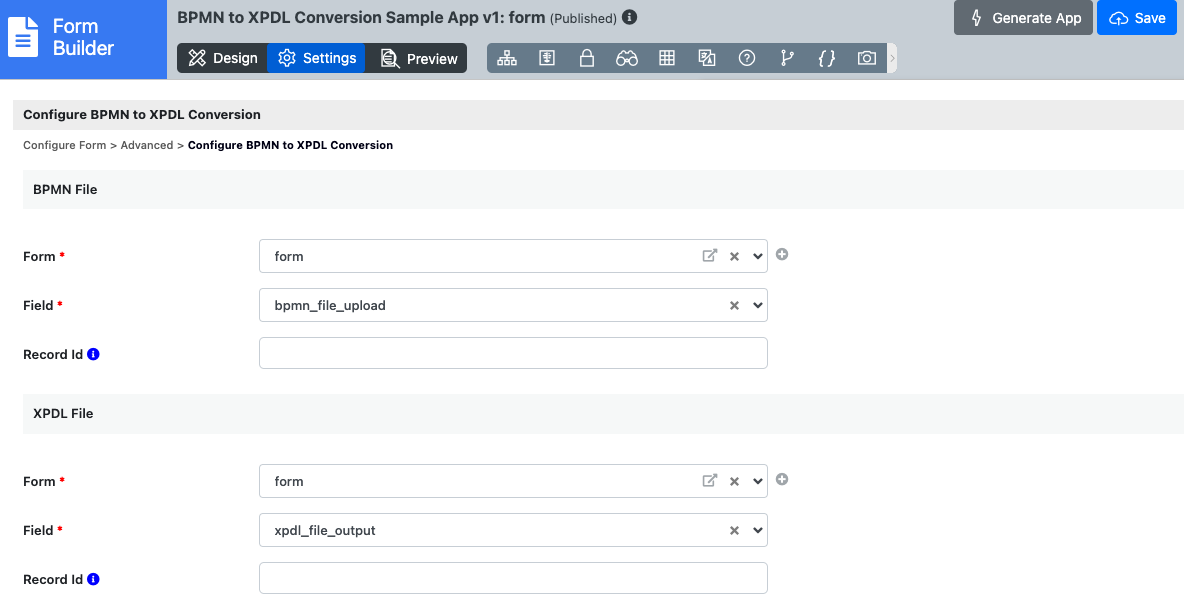Clear the xpdl_file_output field selection

point(734,531)
